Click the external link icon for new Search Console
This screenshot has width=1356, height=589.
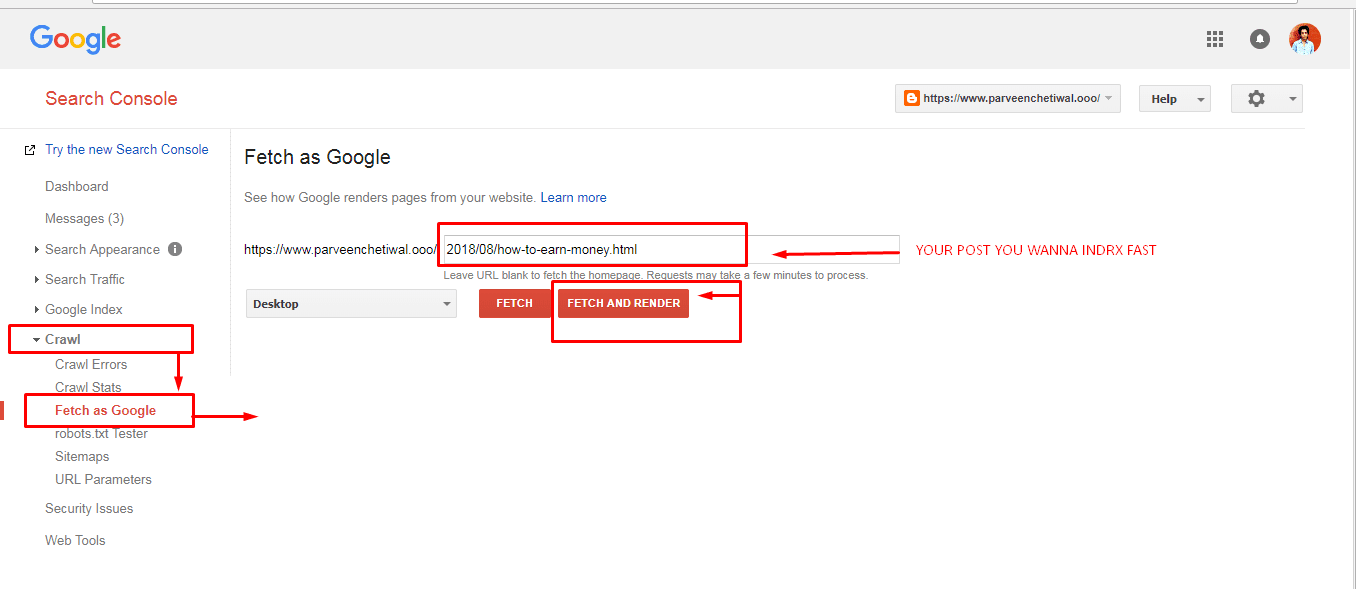(30, 150)
